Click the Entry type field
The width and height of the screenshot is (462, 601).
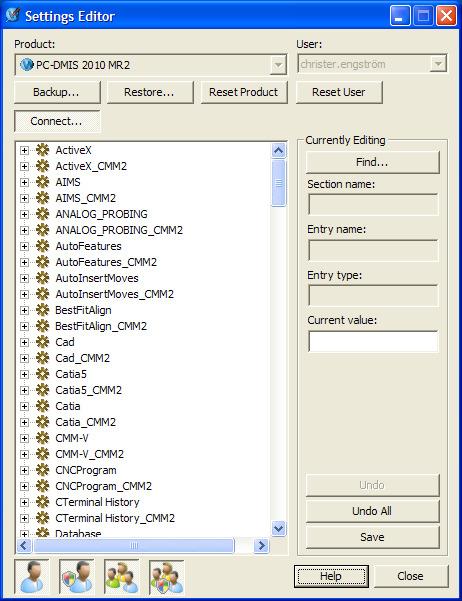373,296
